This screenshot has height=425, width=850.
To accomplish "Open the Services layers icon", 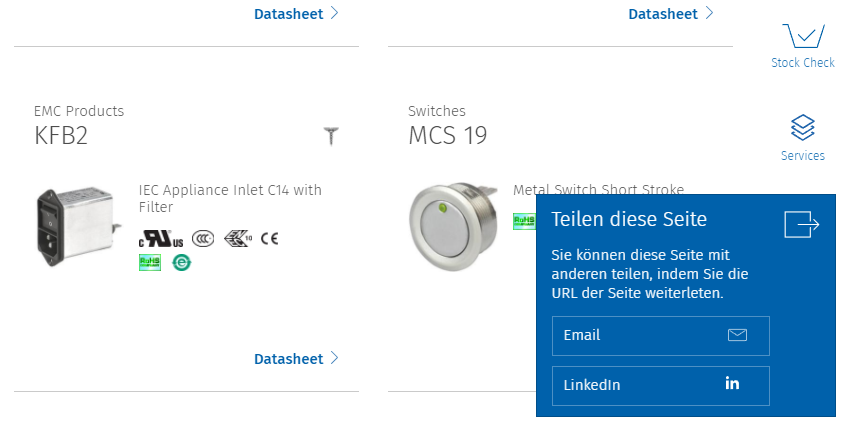I will pyautogui.click(x=802, y=127).
